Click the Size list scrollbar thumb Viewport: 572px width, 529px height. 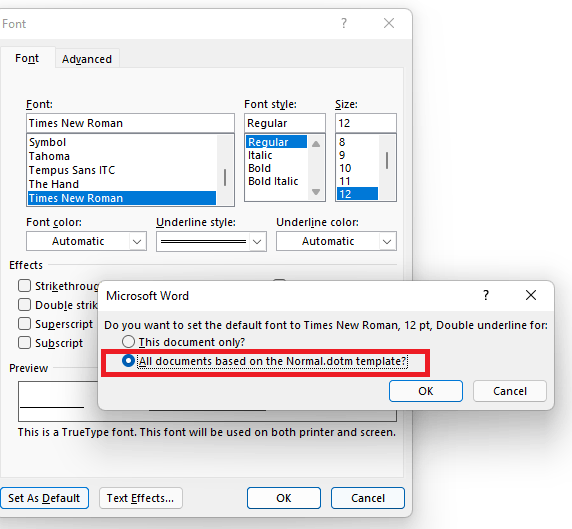[387, 161]
